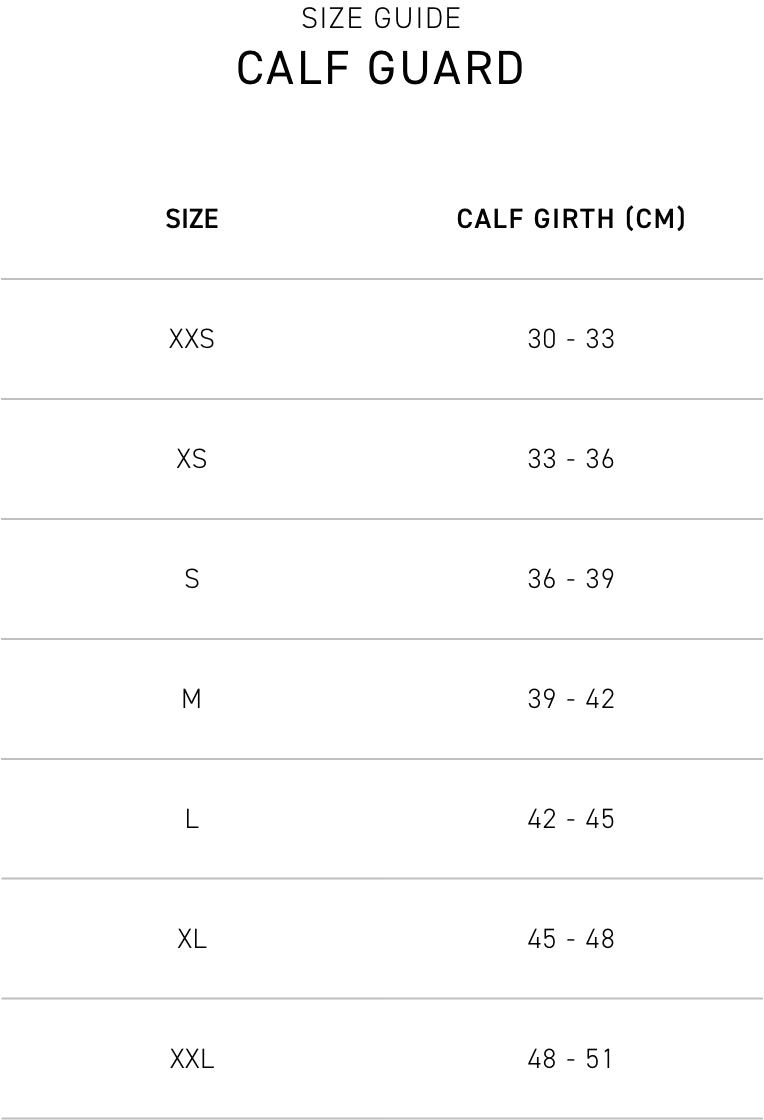Pick the 45 - 48 girth value
Screen dimensions: 764x1120
coord(571,939)
